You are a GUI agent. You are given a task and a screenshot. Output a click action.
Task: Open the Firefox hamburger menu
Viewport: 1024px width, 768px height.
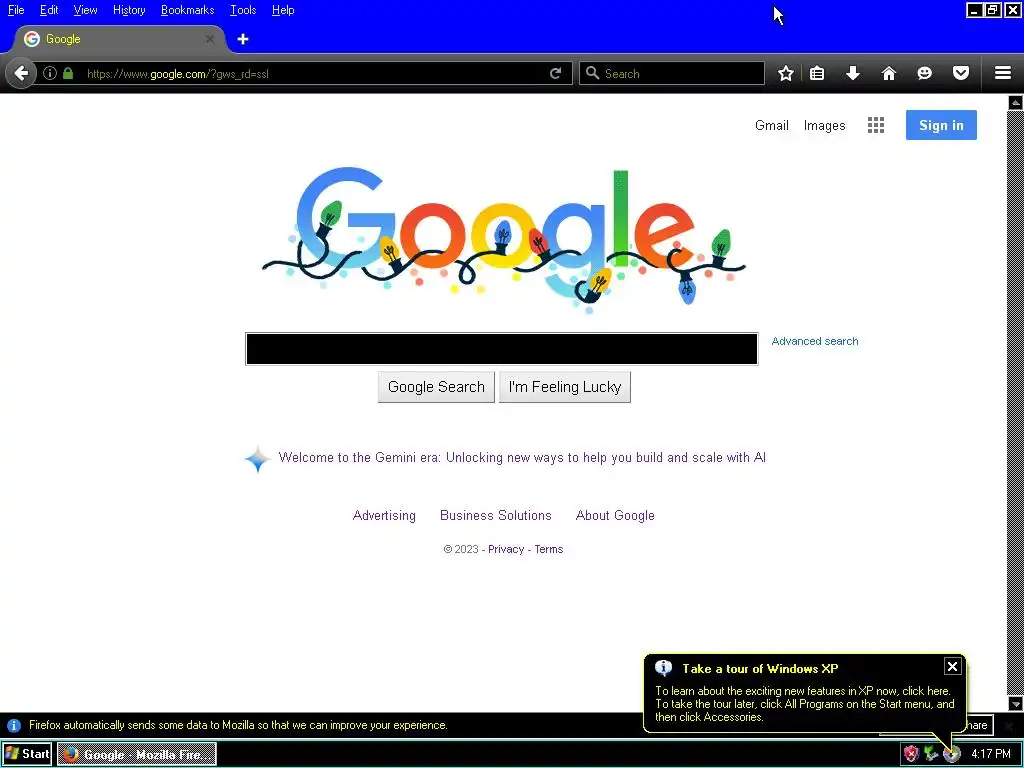click(x=1003, y=73)
